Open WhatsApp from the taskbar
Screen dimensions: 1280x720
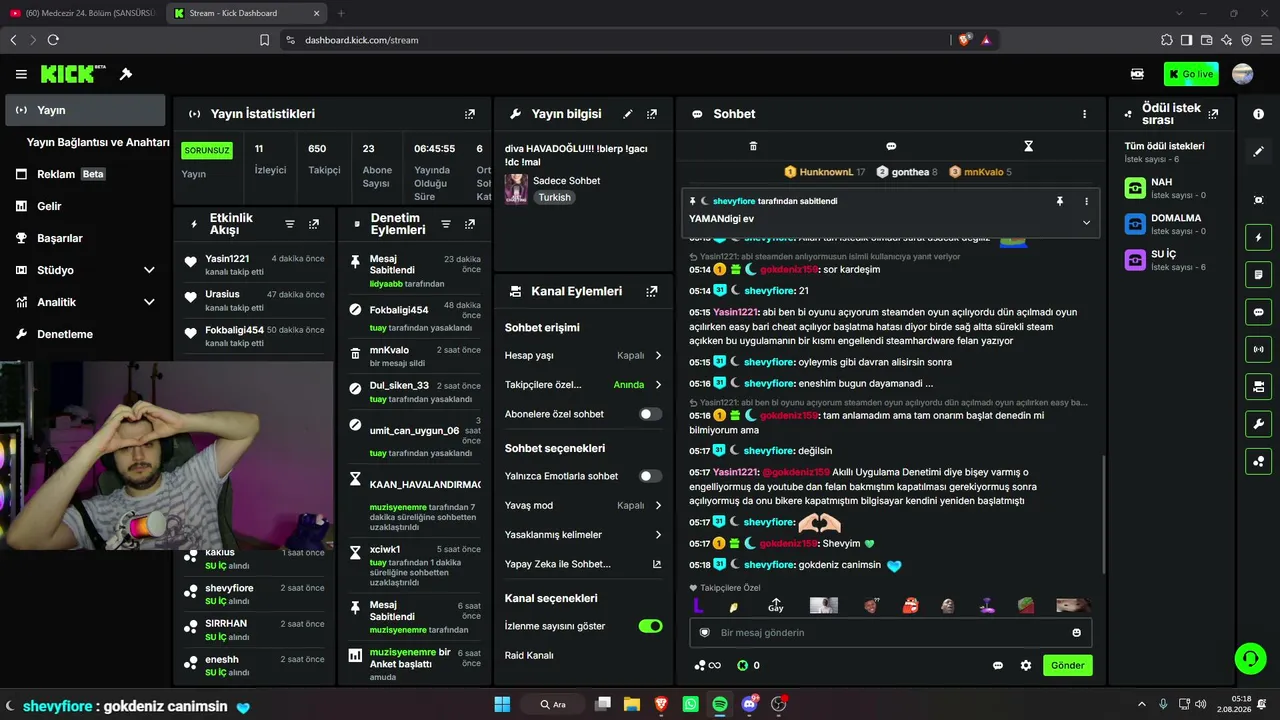point(690,704)
